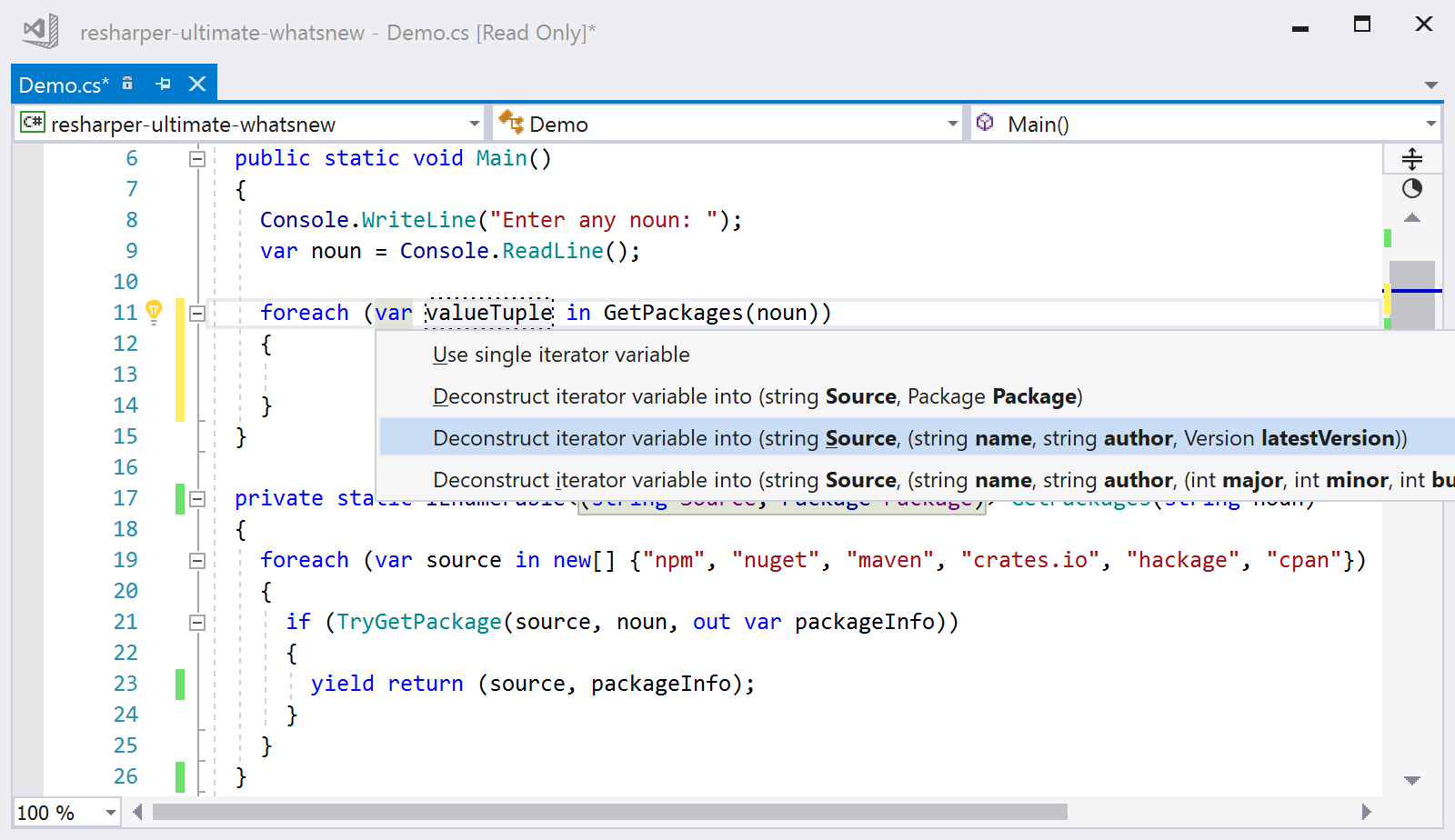Click the horizontal scrollbar right arrow
Image resolution: width=1455 pixels, height=840 pixels.
coord(1366,812)
